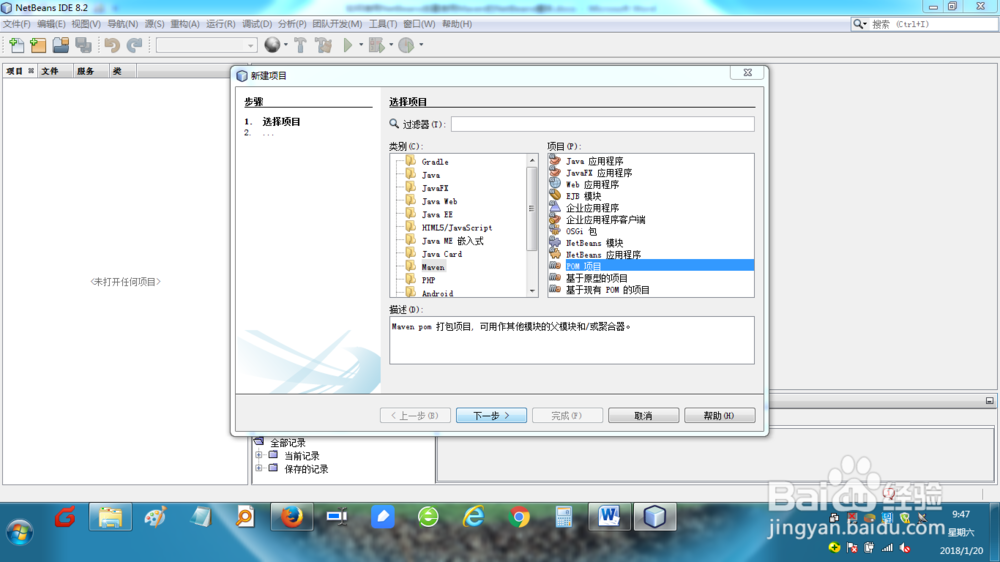The height and width of the screenshot is (562, 1000).
Task: Select the PHP category
Action: [428, 280]
